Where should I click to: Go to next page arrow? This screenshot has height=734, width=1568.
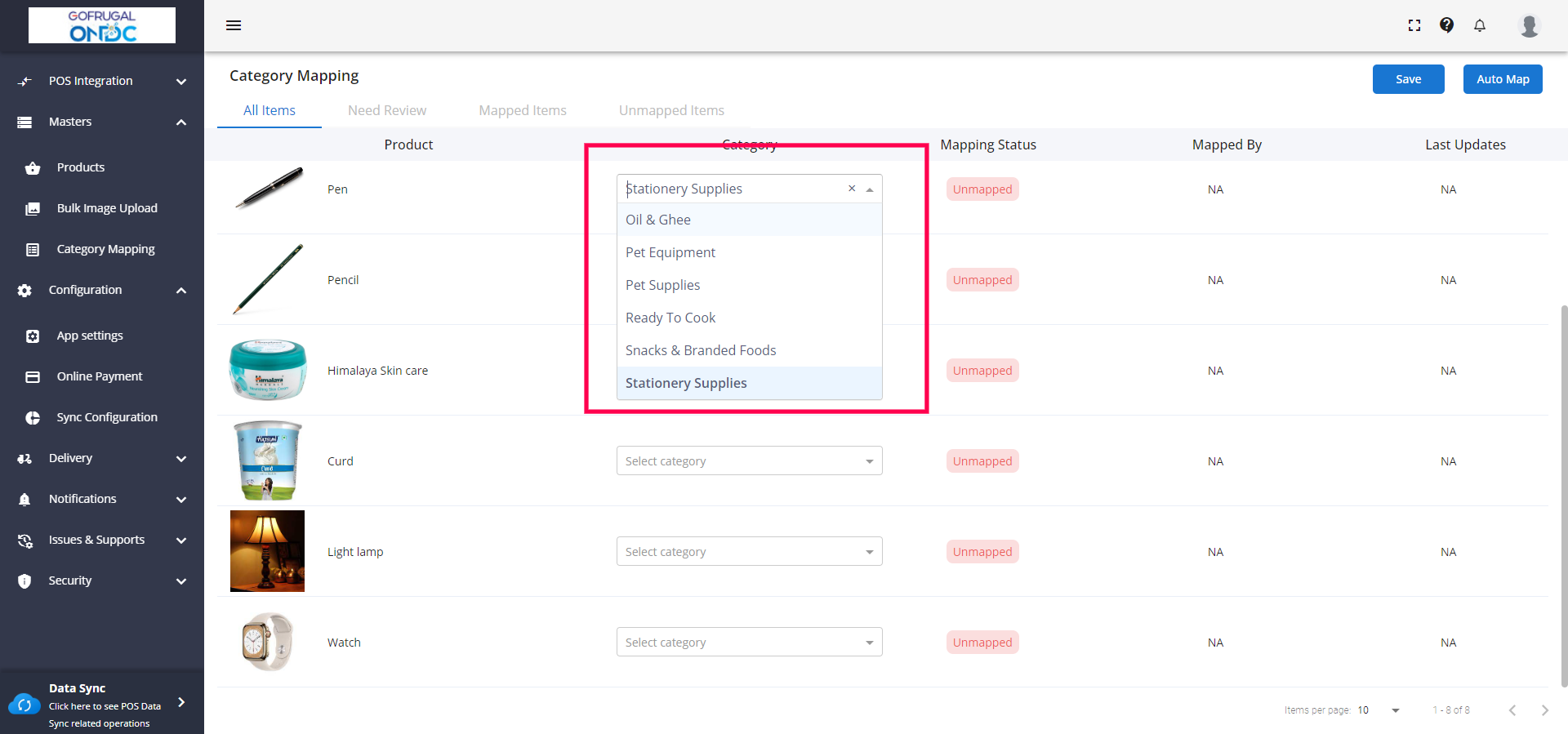[1544, 710]
